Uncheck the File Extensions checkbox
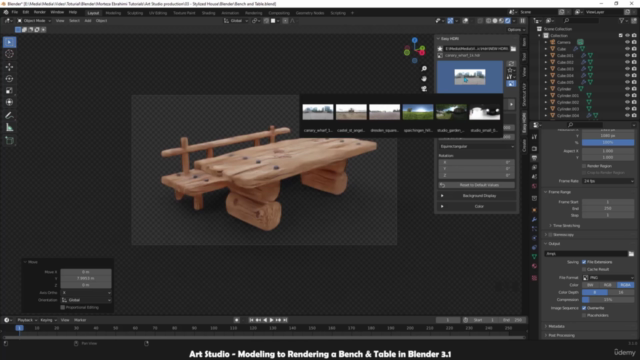This screenshot has width=640, height=360. point(584,262)
